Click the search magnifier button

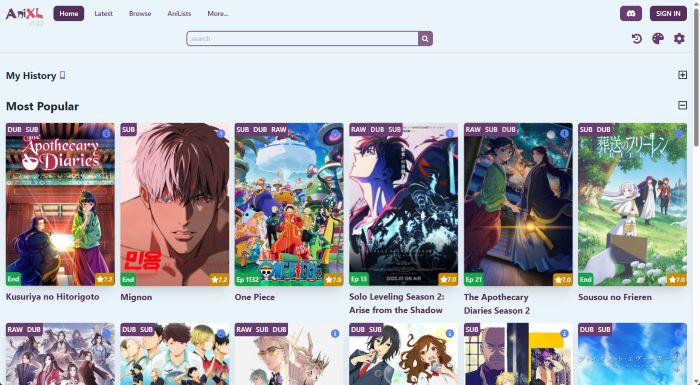click(x=425, y=39)
